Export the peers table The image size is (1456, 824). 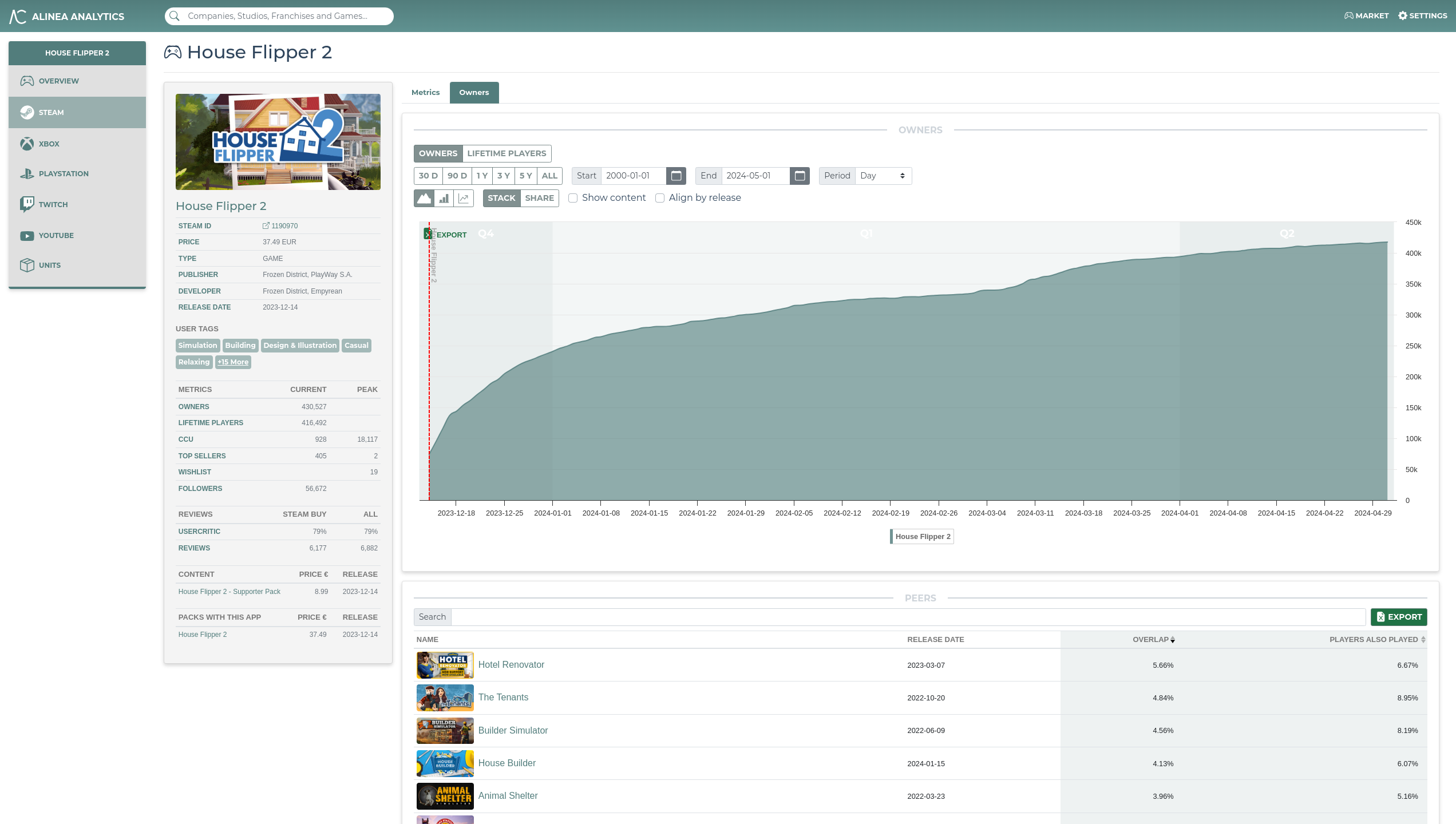[1399, 617]
